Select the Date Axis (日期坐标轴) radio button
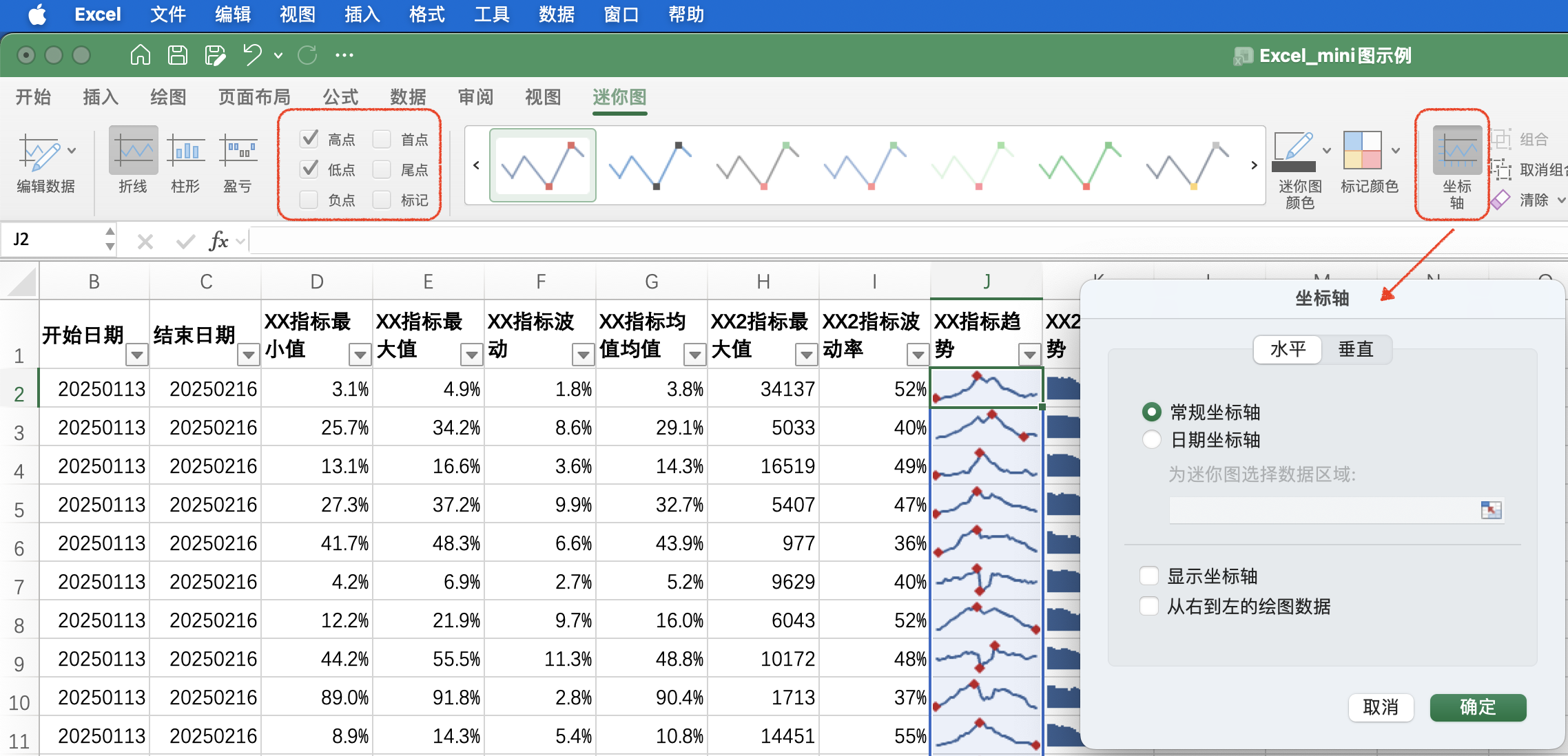Image resolution: width=1568 pixels, height=756 pixels. [1151, 440]
